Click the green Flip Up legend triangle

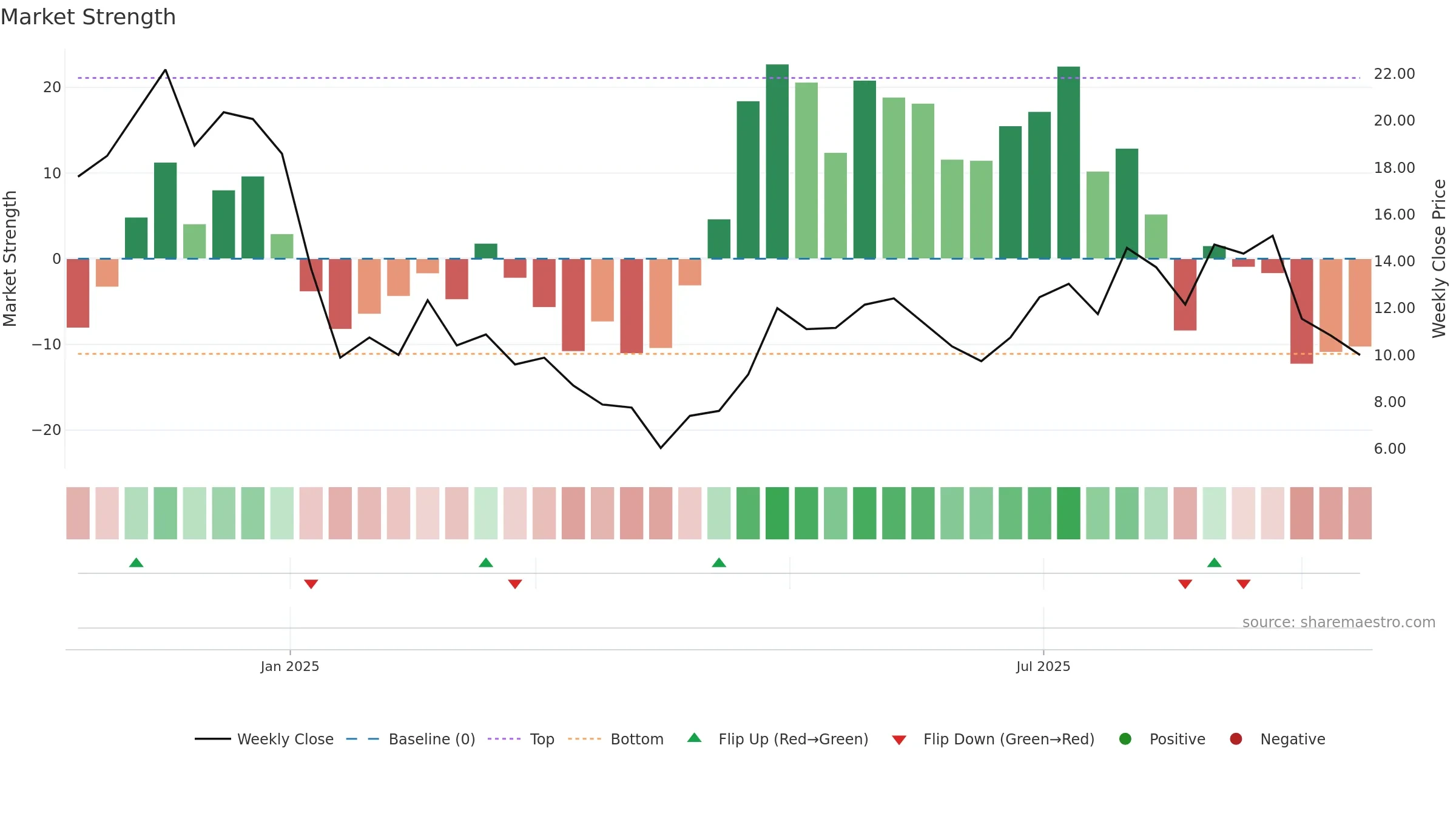point(695,738)
